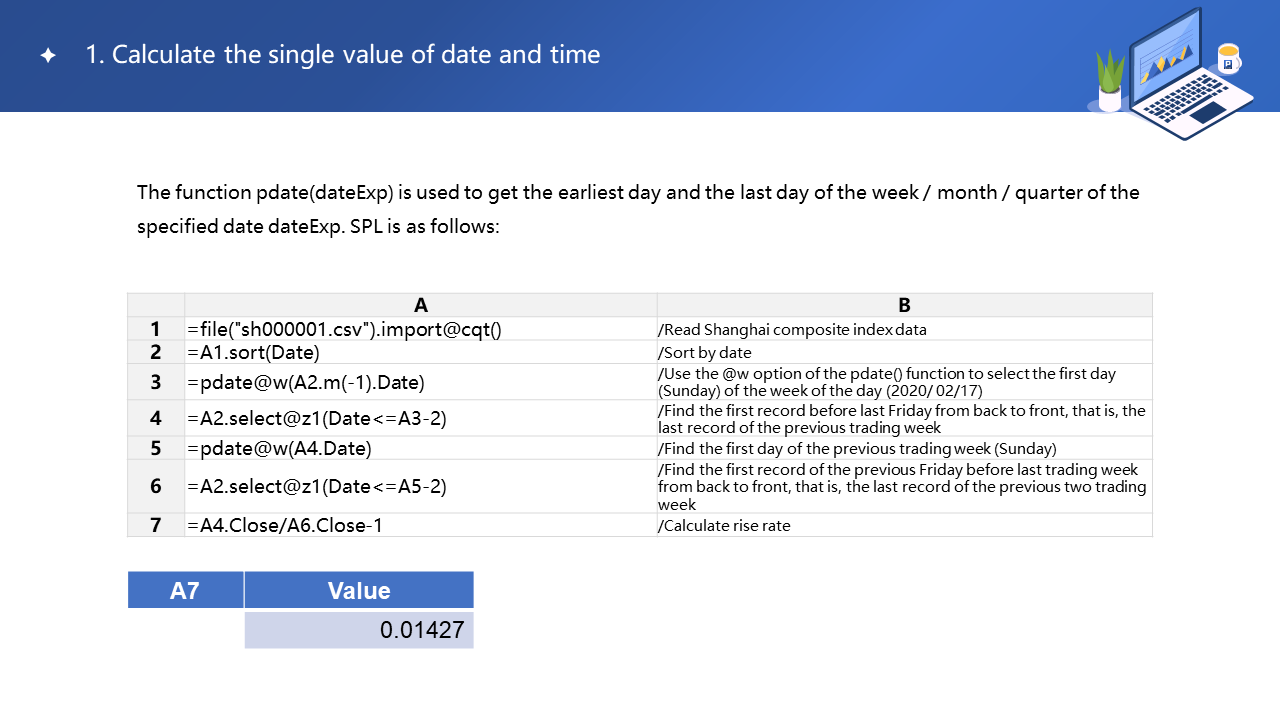Click the potted plant illustration
The height and width of the screenshot is (720, 1280).
[x=1110, y=82]
